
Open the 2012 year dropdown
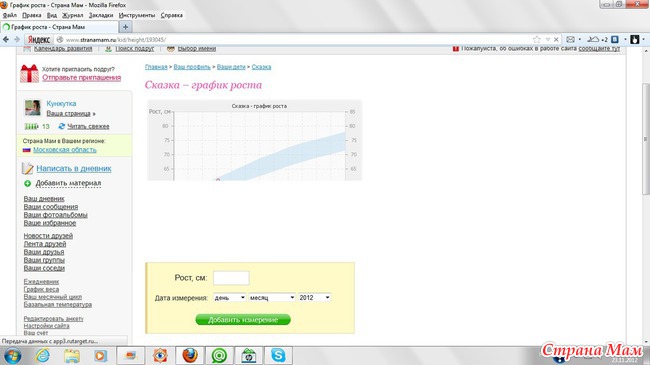[x=314, y=297]
